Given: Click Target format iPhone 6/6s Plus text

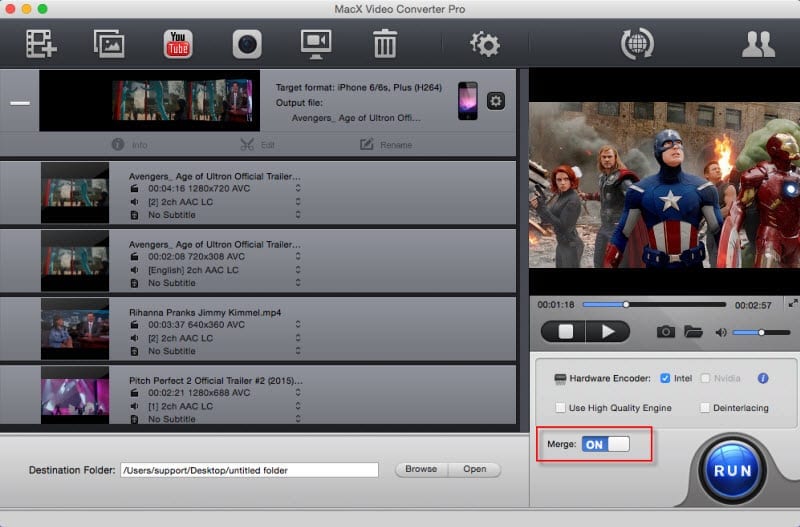Looking at the screenshot, I should [x=359, y=87].
